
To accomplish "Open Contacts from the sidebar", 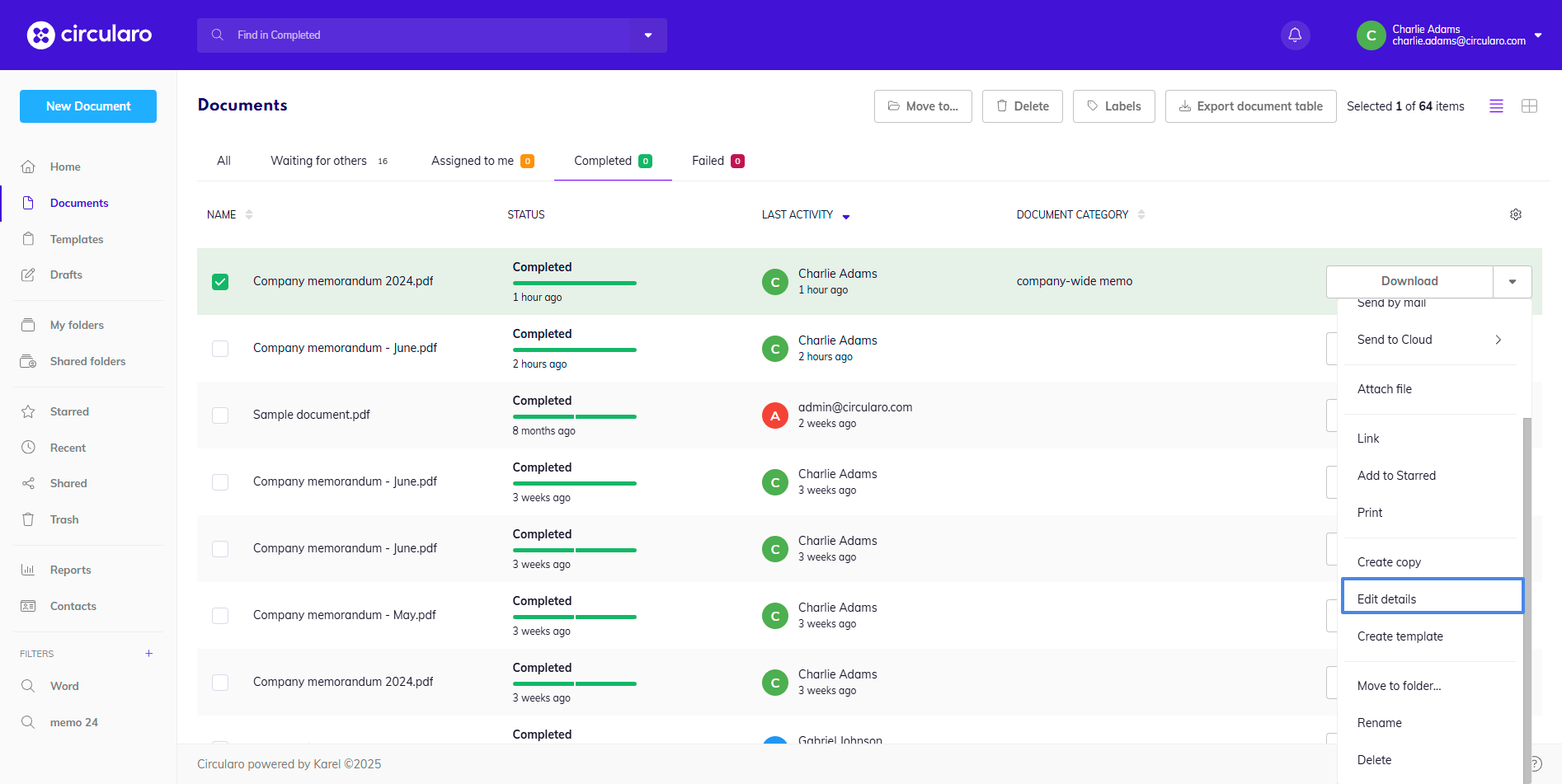I will 73,606.
